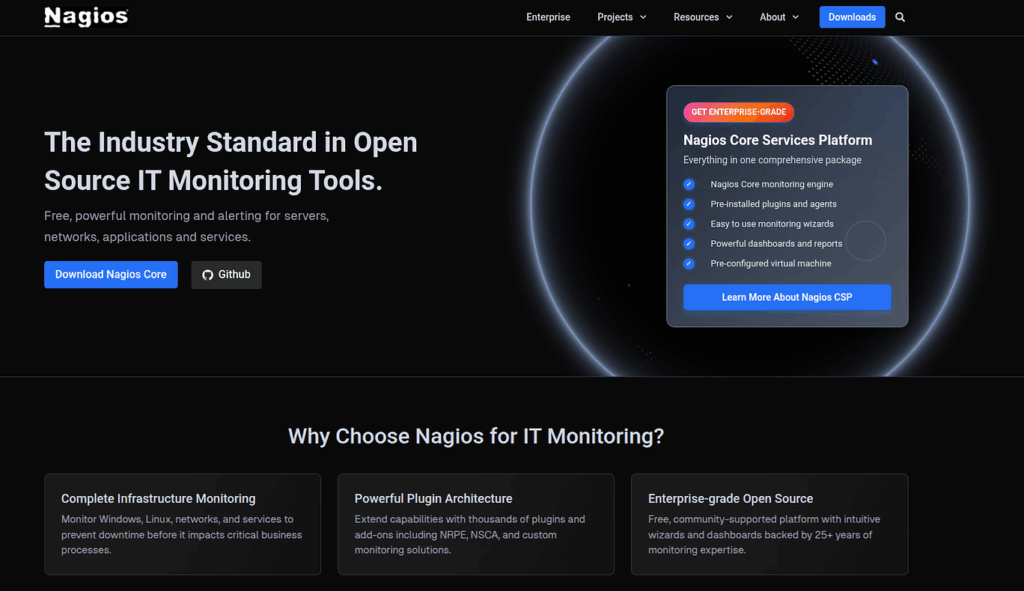Click the checkmark beside Easy to use monitoring wizards

pos(688,223)
